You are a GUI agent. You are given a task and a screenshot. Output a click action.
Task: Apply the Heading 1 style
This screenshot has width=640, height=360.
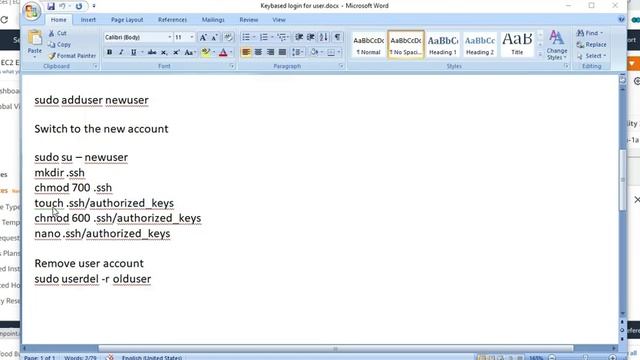pos(442,44)
